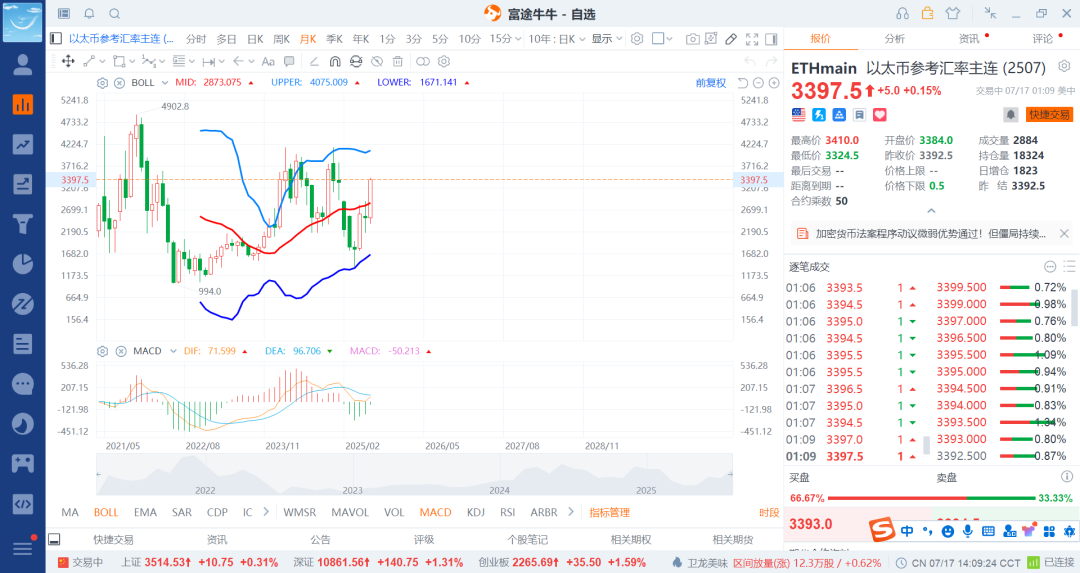Select the angle line drawing tool
Viewport: 1080px width, 573px height.
314,61
